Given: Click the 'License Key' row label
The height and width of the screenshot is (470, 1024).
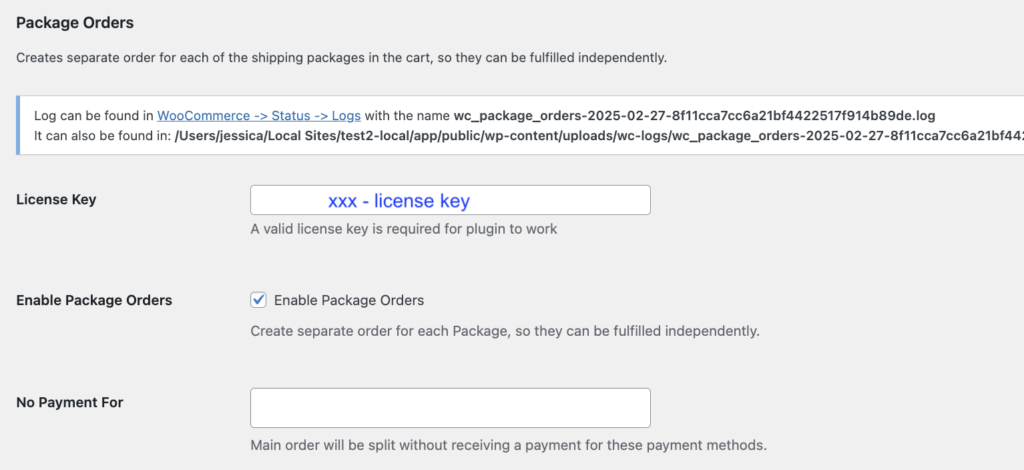Looking at the screenshot, I should 56,199.
